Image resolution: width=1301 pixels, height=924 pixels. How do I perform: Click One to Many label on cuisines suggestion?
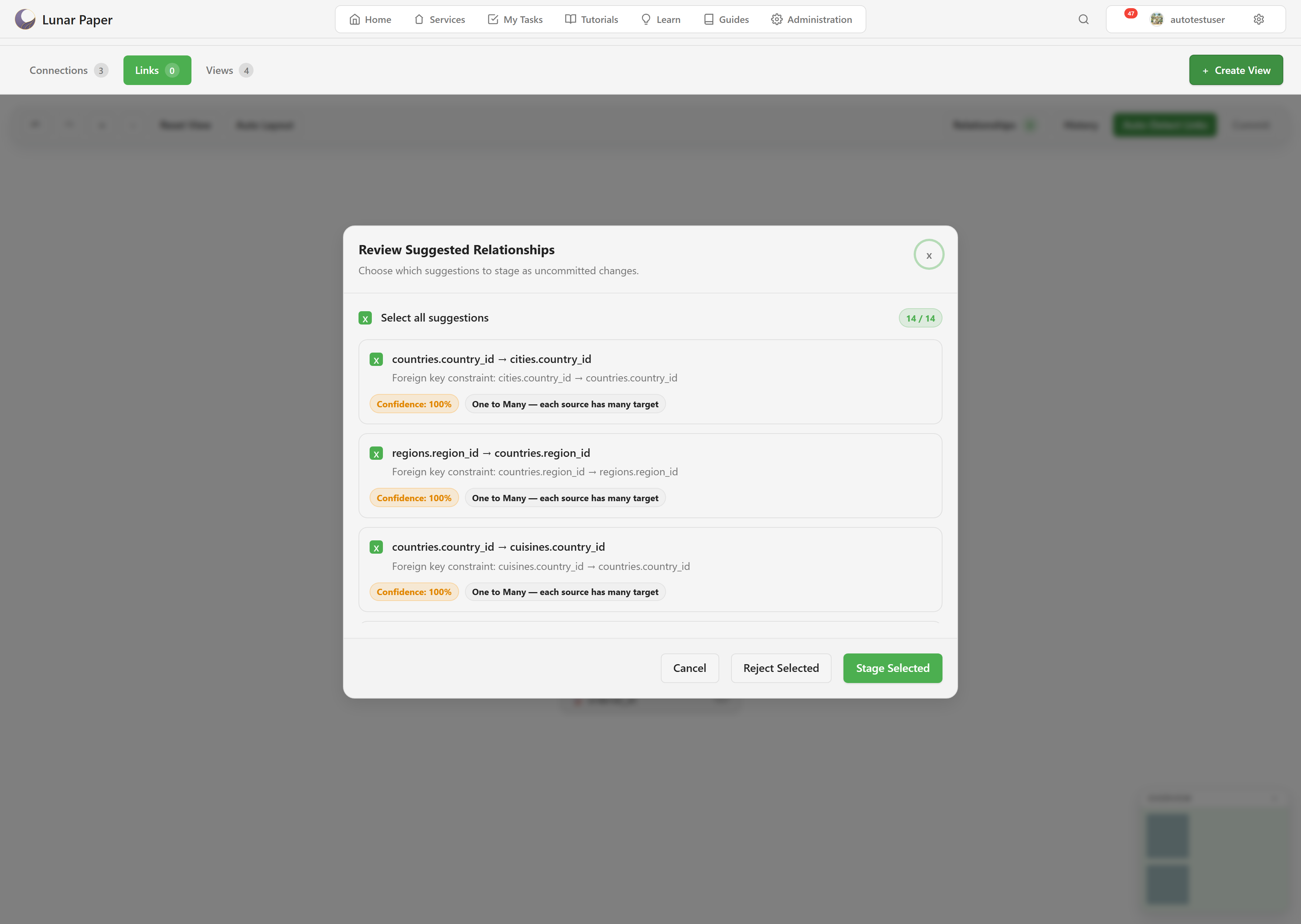tap(565, 592)
